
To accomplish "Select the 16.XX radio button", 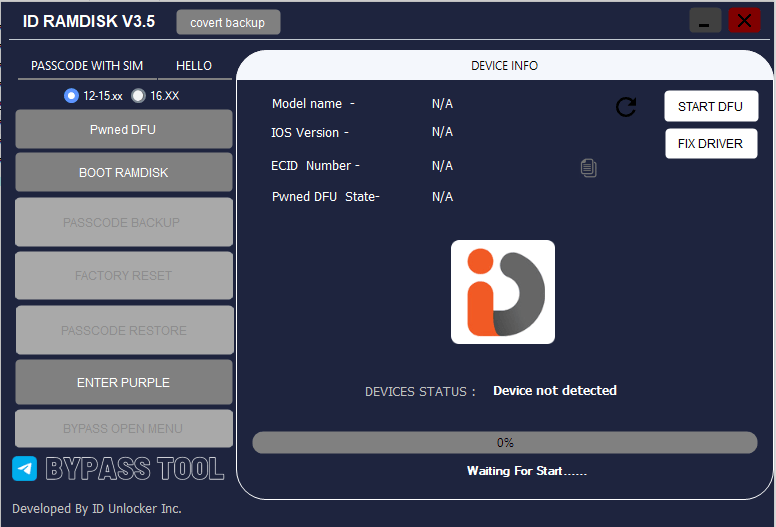I will [138, 96].
